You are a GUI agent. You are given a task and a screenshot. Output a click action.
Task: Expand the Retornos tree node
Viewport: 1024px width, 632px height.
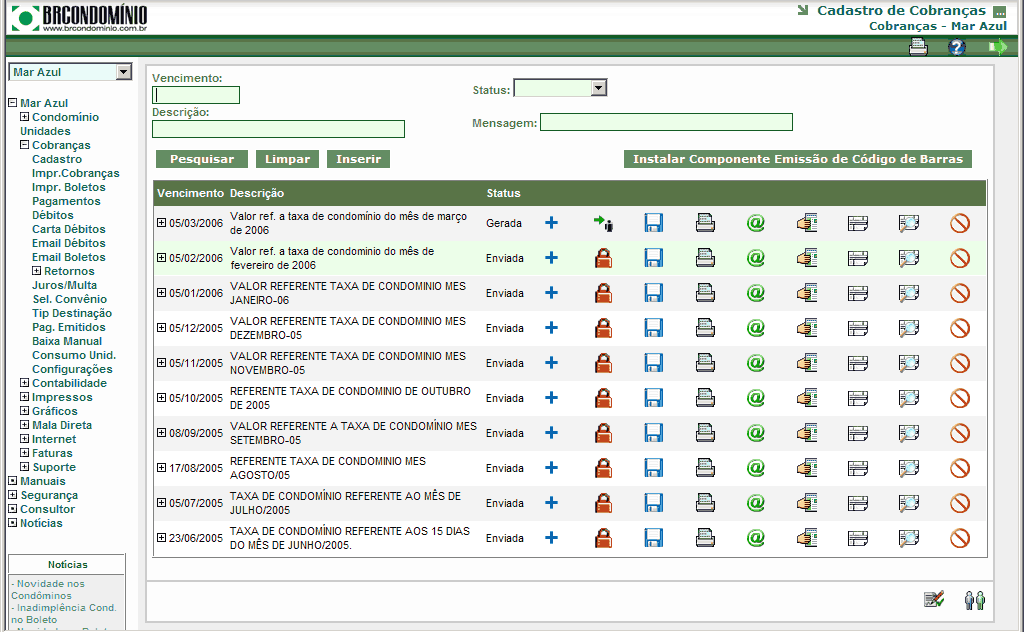click(37, 271)
